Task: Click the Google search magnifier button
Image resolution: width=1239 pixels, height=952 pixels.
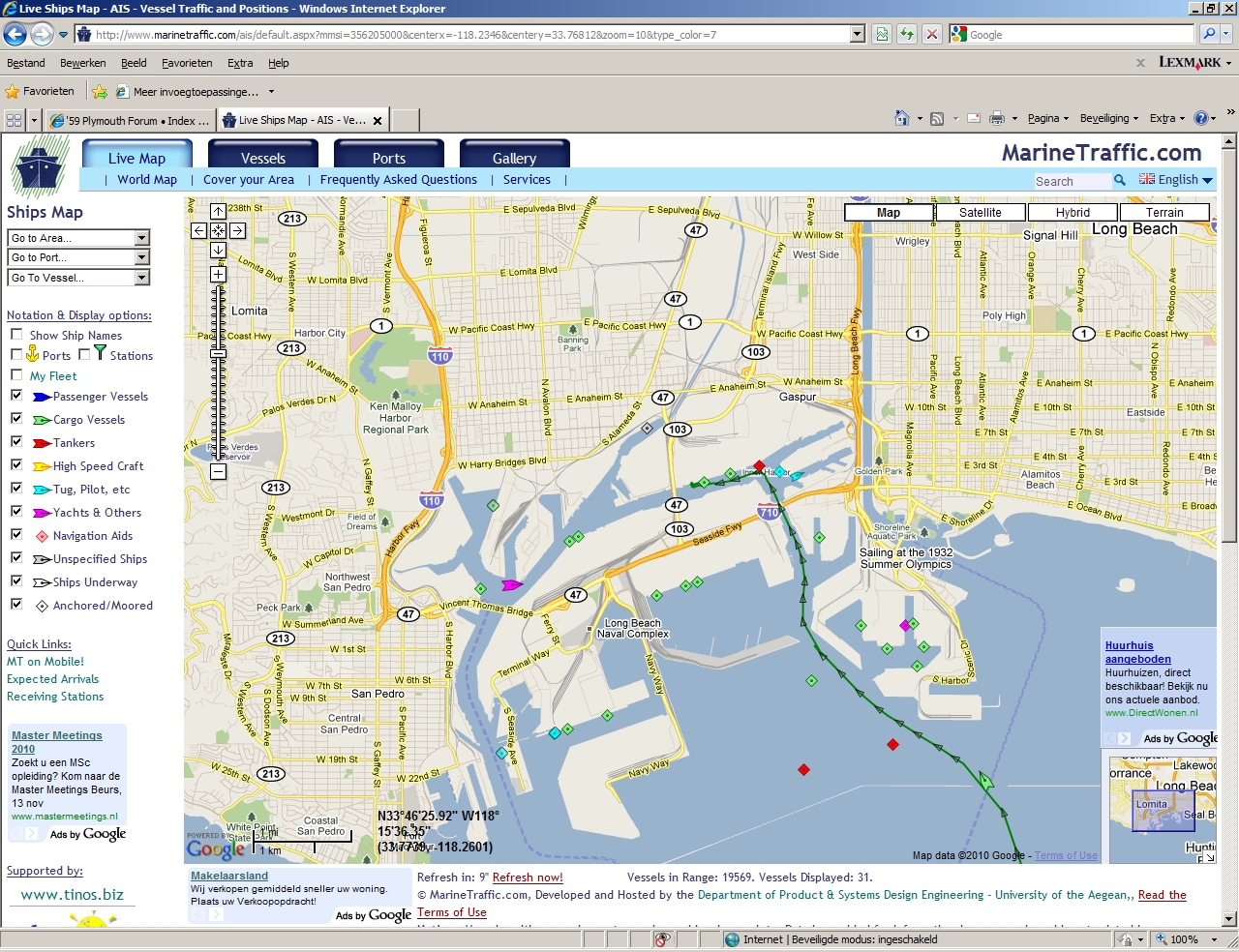Action: [1209, 34]
